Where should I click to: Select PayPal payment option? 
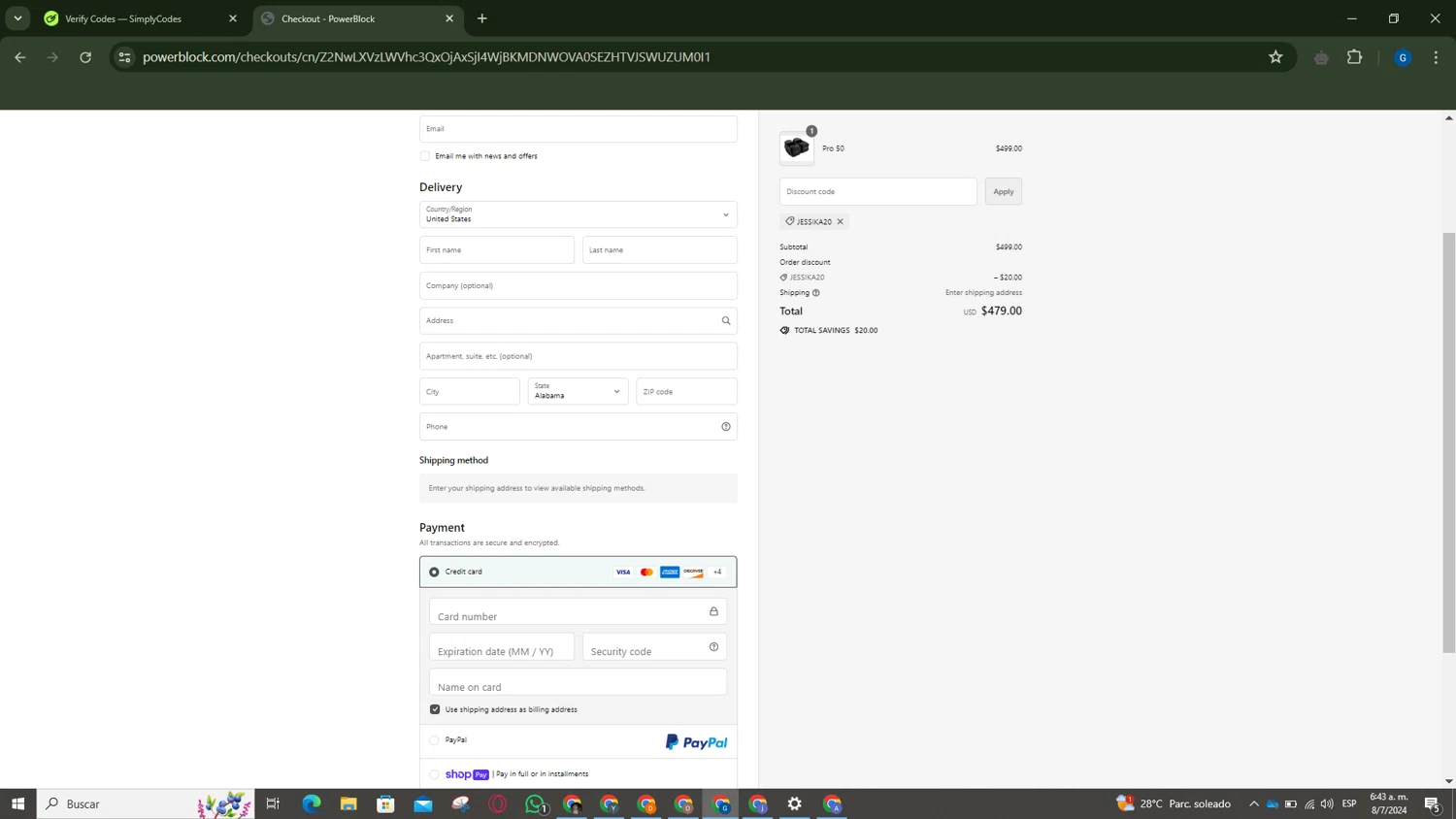[434, 740]
